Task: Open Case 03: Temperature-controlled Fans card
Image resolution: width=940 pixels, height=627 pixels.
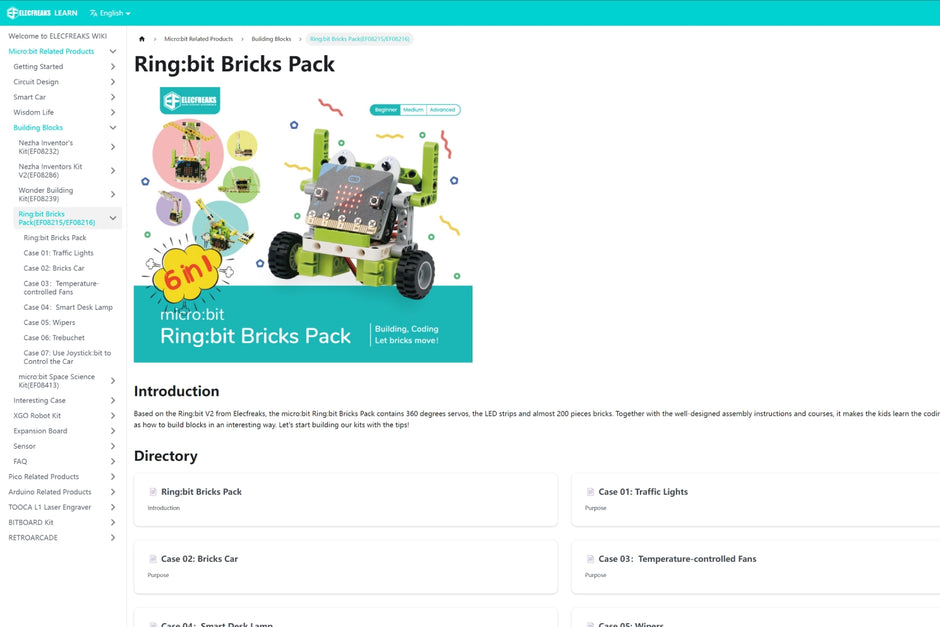Action: tap(755, 567)
